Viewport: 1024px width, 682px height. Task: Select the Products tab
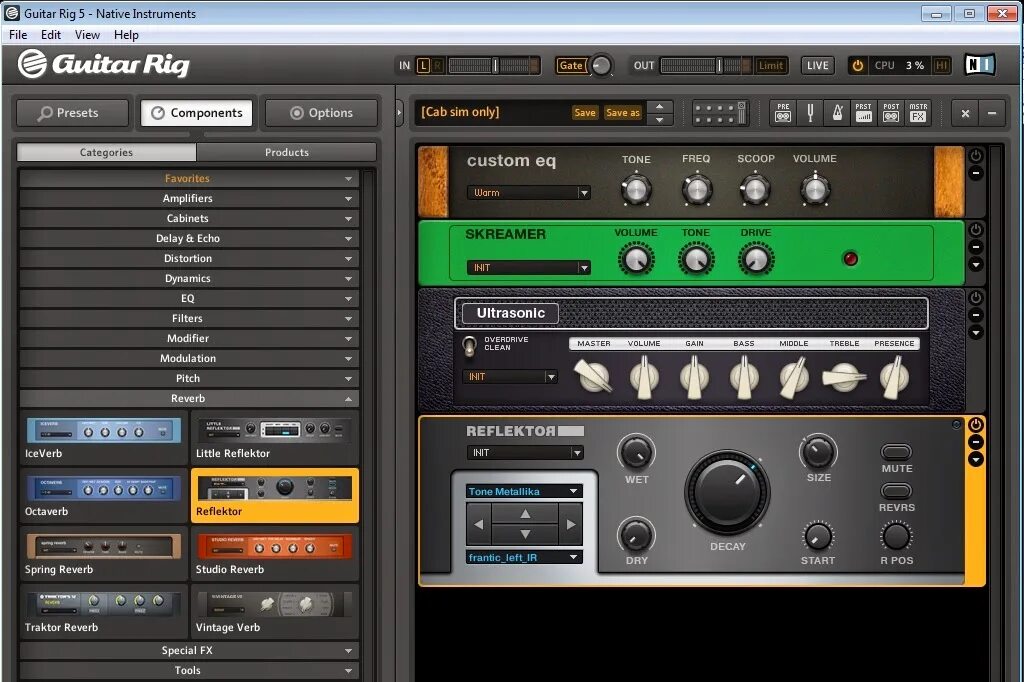coord(287,152)
